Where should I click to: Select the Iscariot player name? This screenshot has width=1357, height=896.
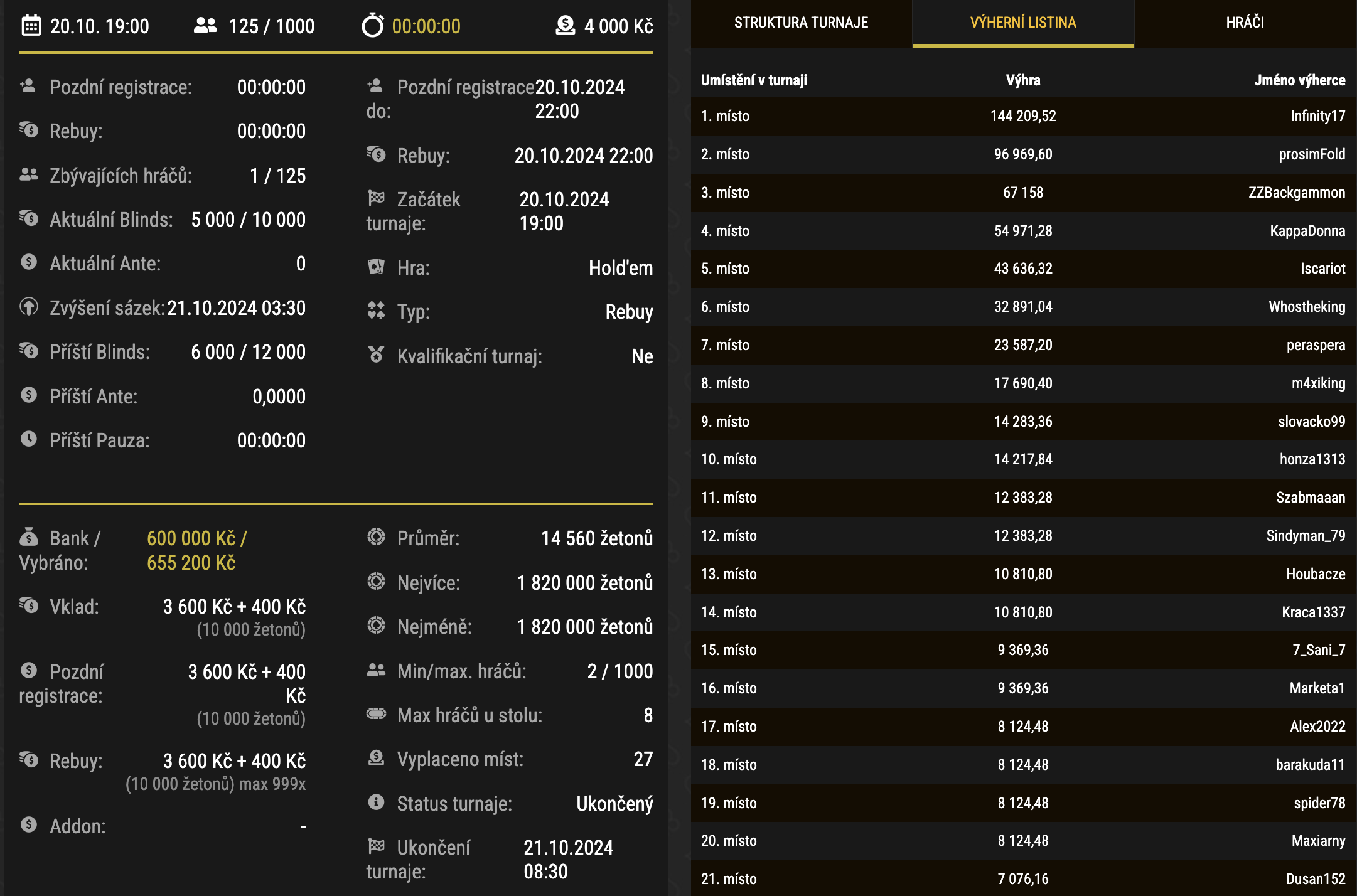click(x=1322, y=269)
